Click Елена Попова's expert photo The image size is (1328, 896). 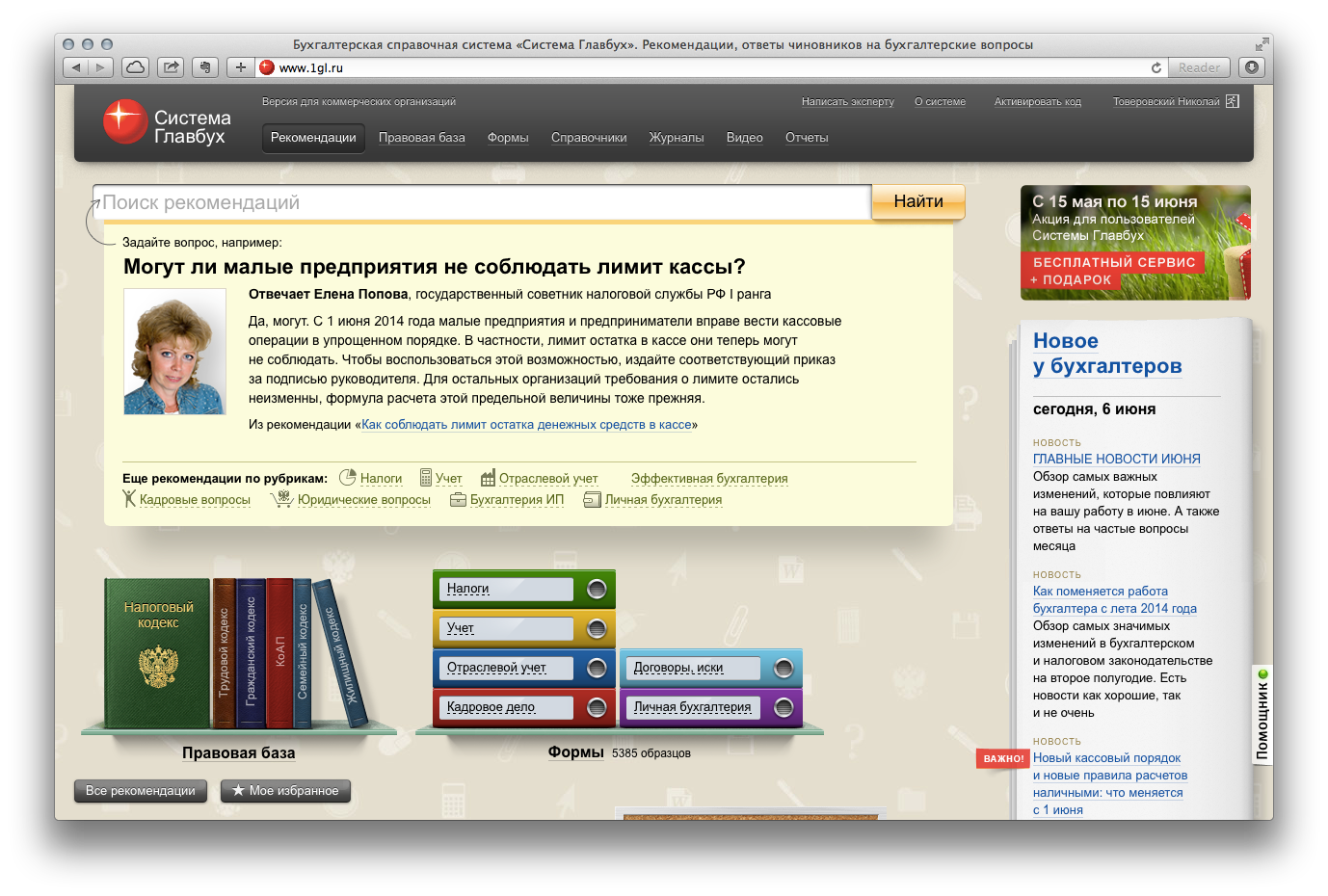tap(174, 352)
